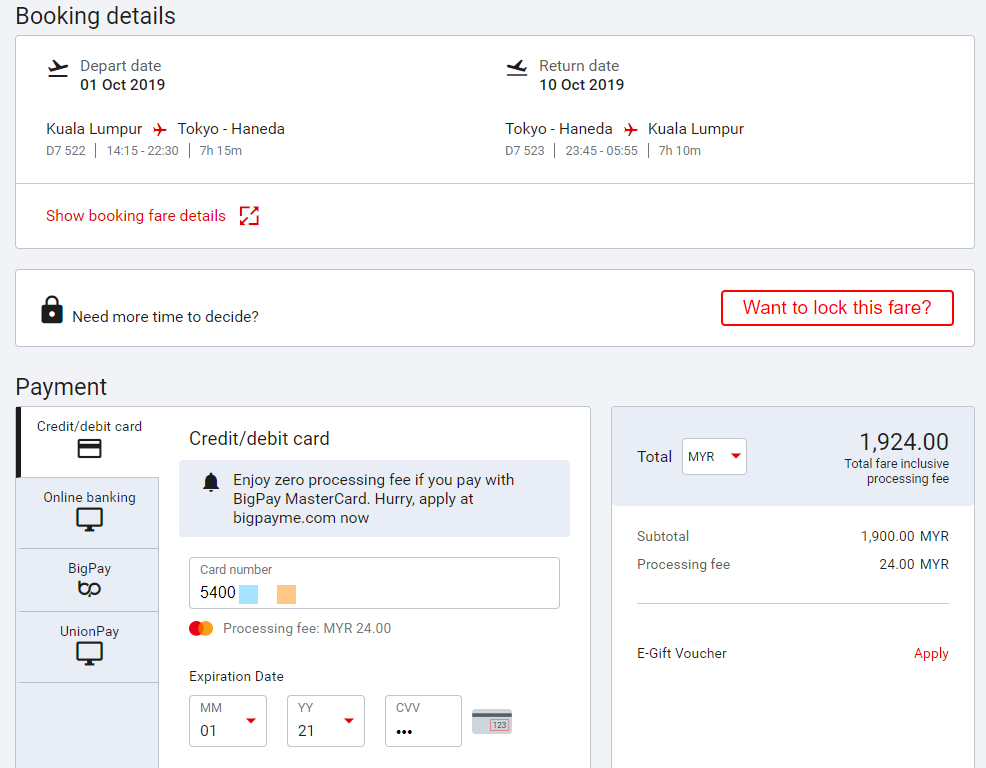Click the return landing plane icon
This screenshot has width=986, height=768.
pos(516,68)
